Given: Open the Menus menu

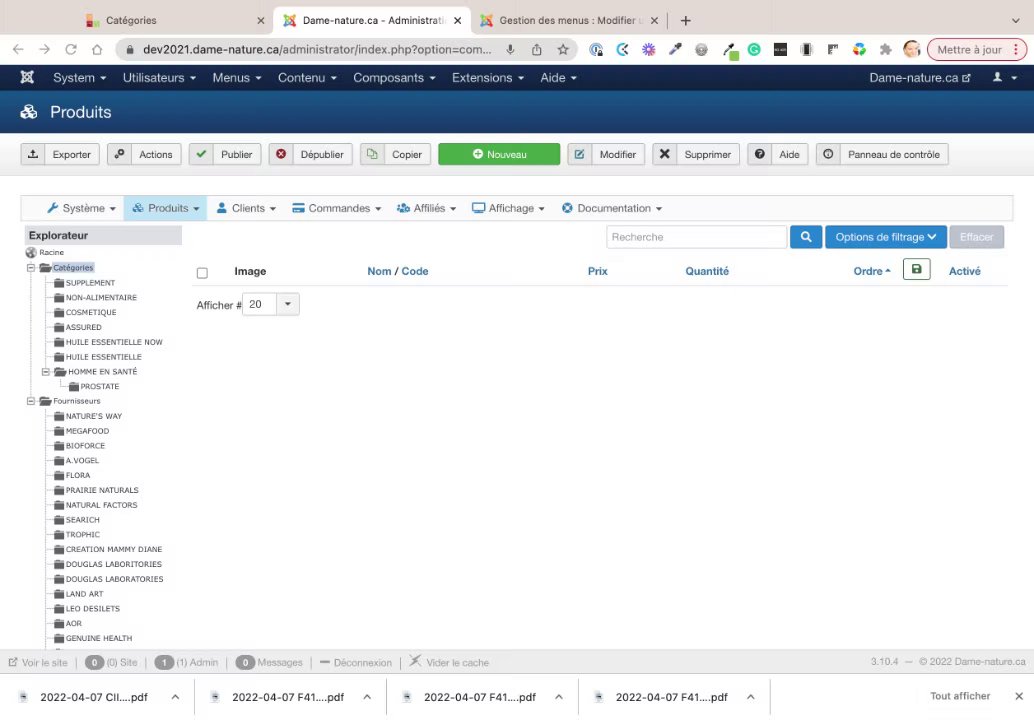Looking at the screenshot, I should [x=237, y=78].
